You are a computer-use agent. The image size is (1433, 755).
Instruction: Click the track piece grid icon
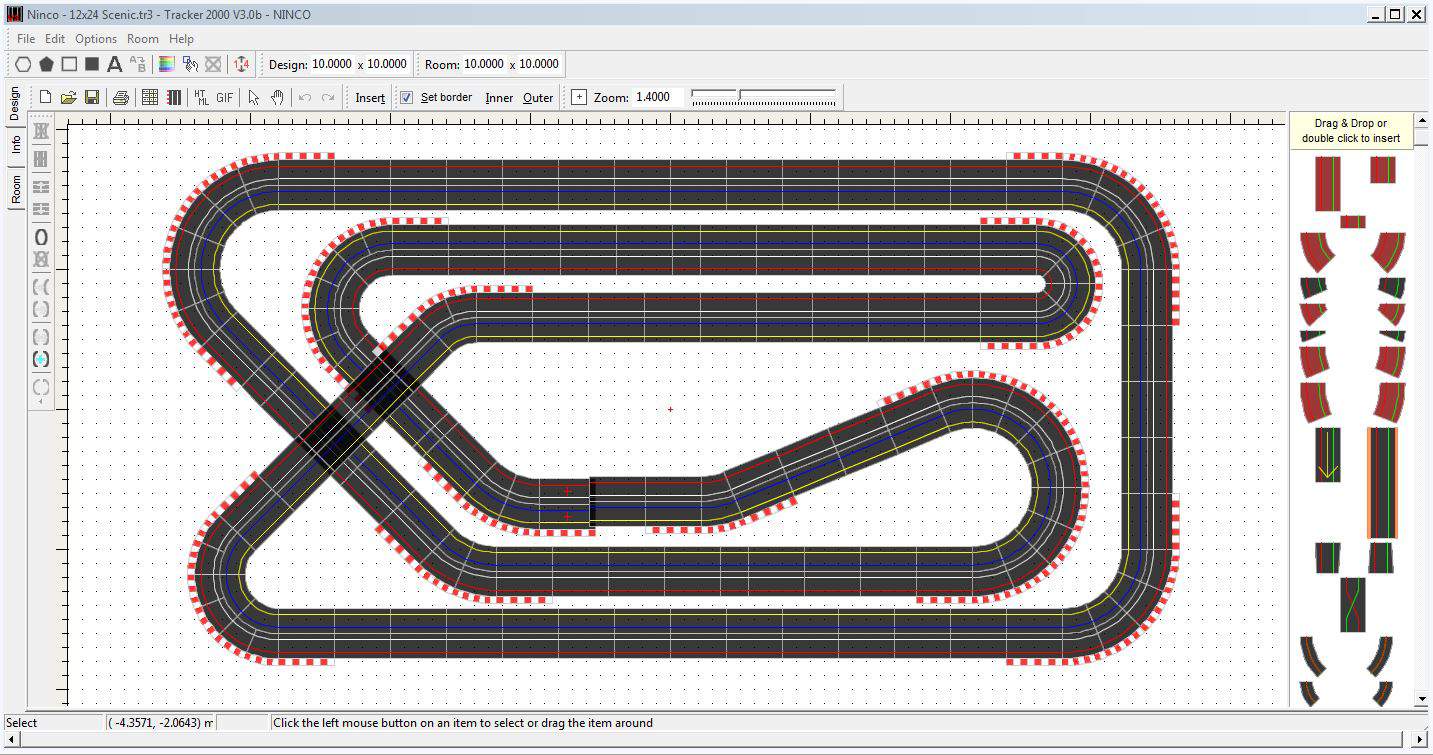click(149, 97)
